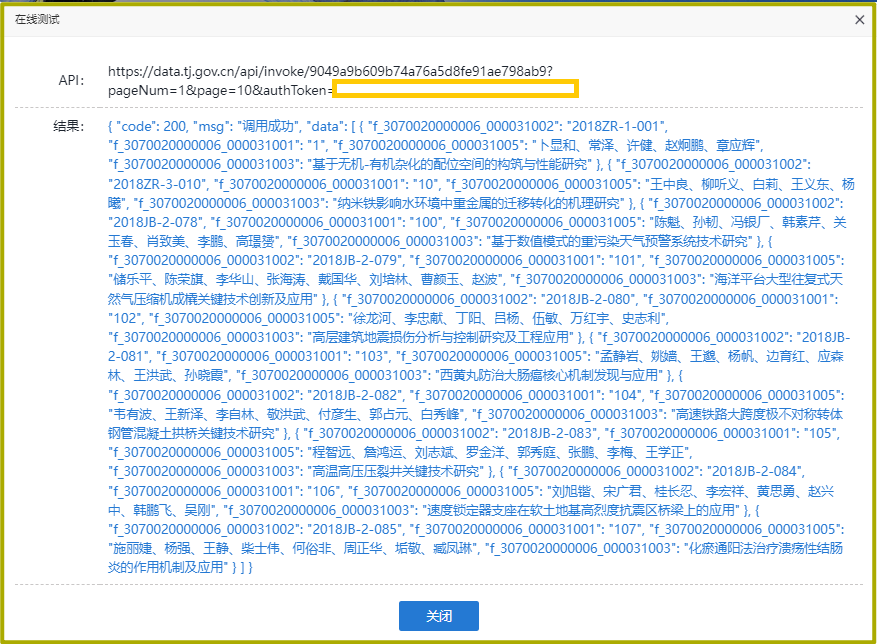Image resolution: width=877 pixels, height=644 pixels.
Task: Click the highlighted authToken value box
Action: [455, 90]
